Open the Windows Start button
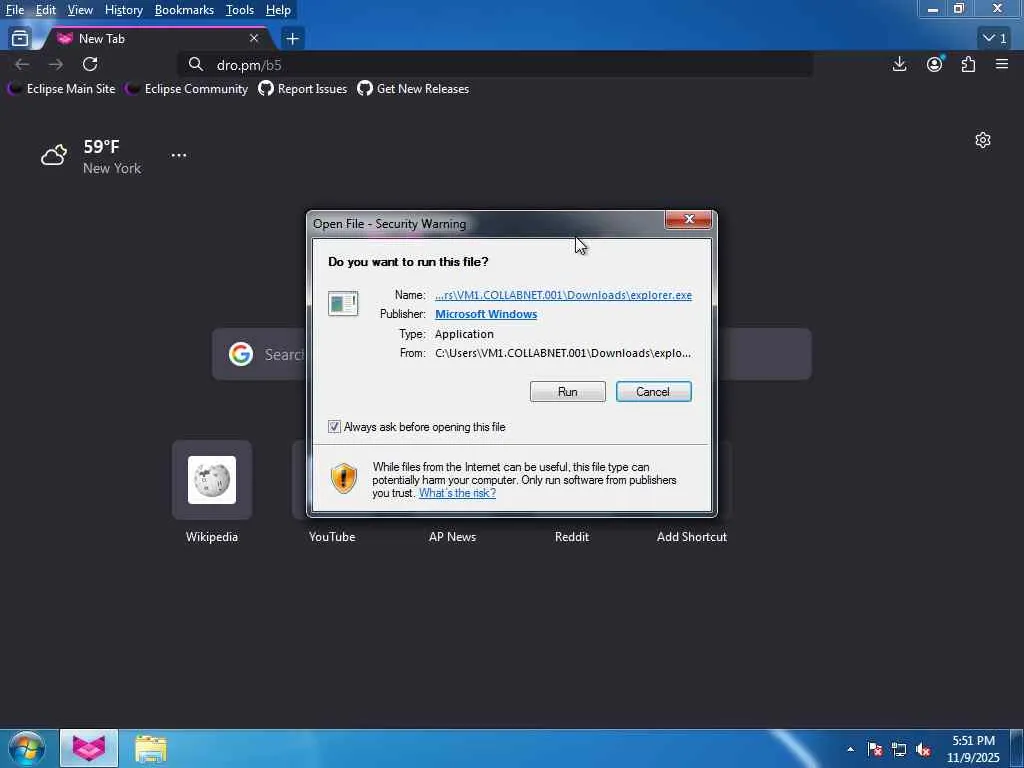 click(x=26, y=748)
